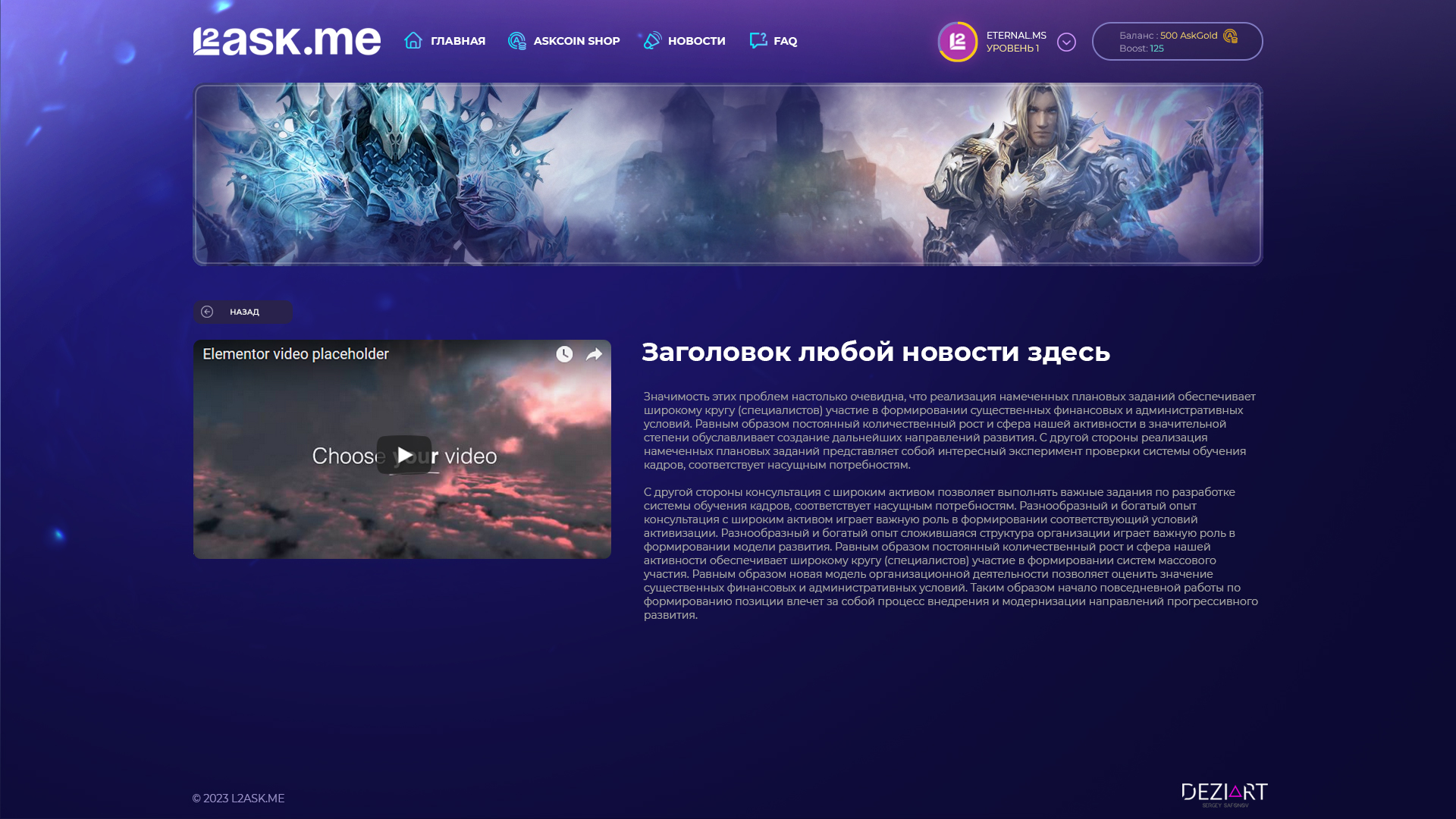
Task: Click the НАЗАД back button
Action: pyautogui.click(x=243, y=312)
